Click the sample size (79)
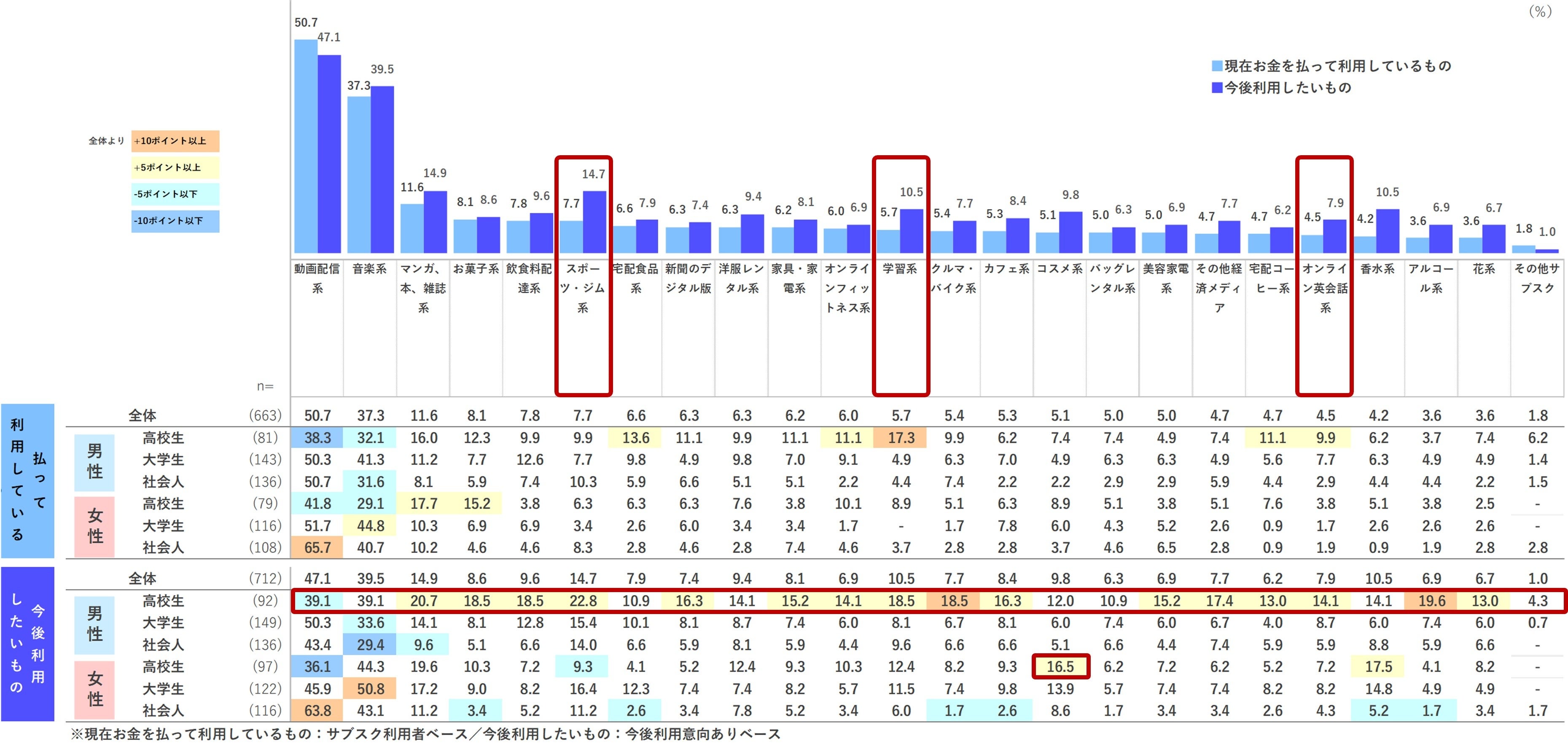Viewport: 1568px width, 749px height. (x=265, y=504)
